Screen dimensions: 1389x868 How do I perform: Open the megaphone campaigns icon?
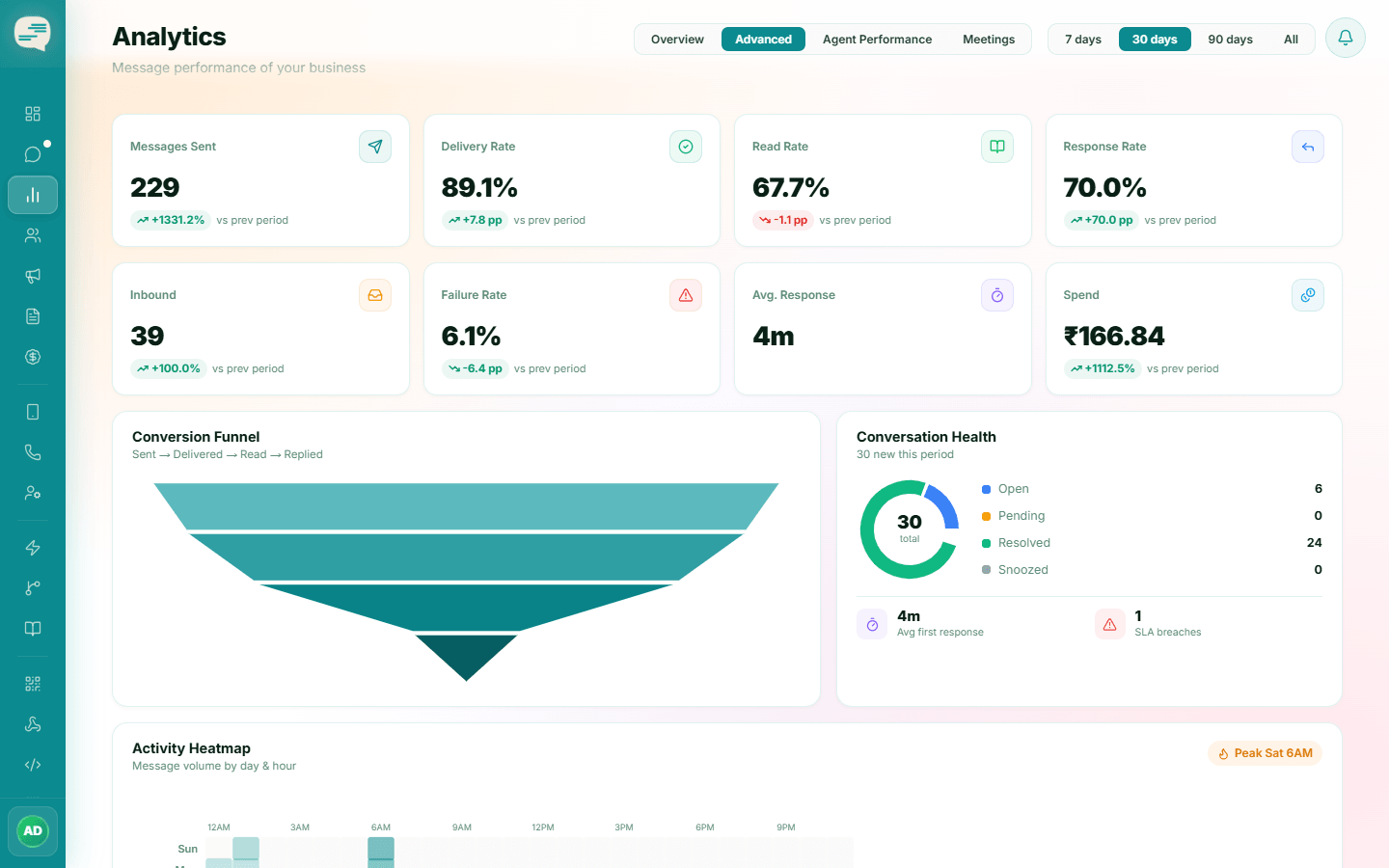point(33,276)
